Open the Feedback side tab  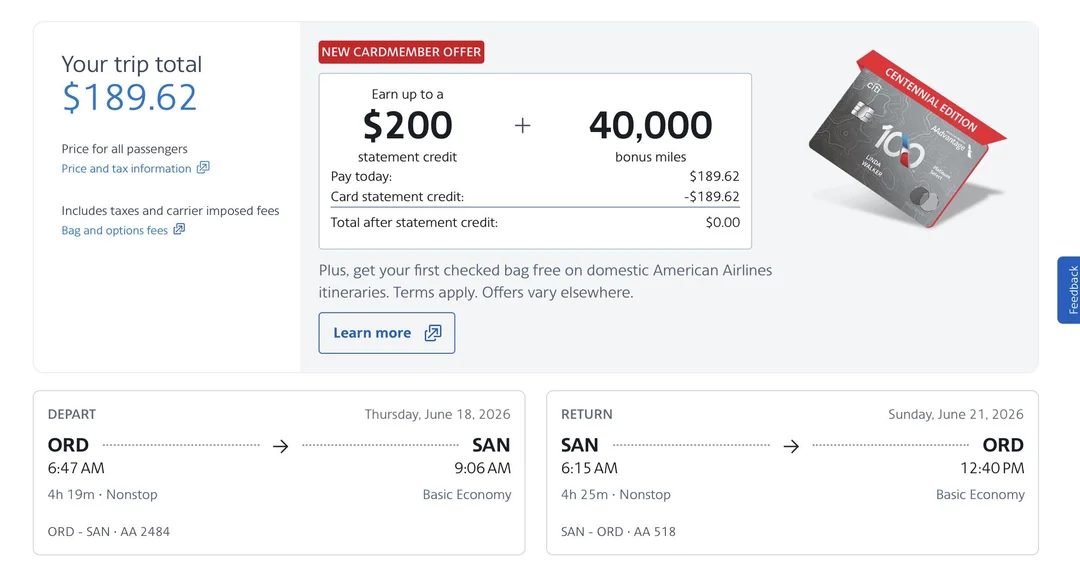(1068, 290)
